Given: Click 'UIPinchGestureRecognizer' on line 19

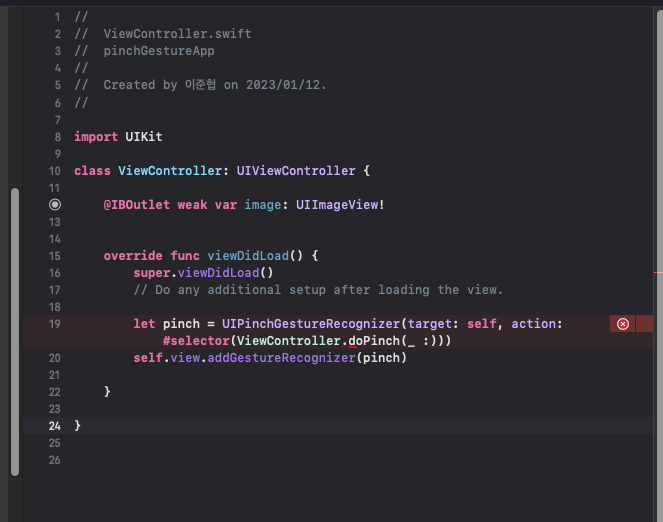Looking at the screenshot, I should [311, 324].
